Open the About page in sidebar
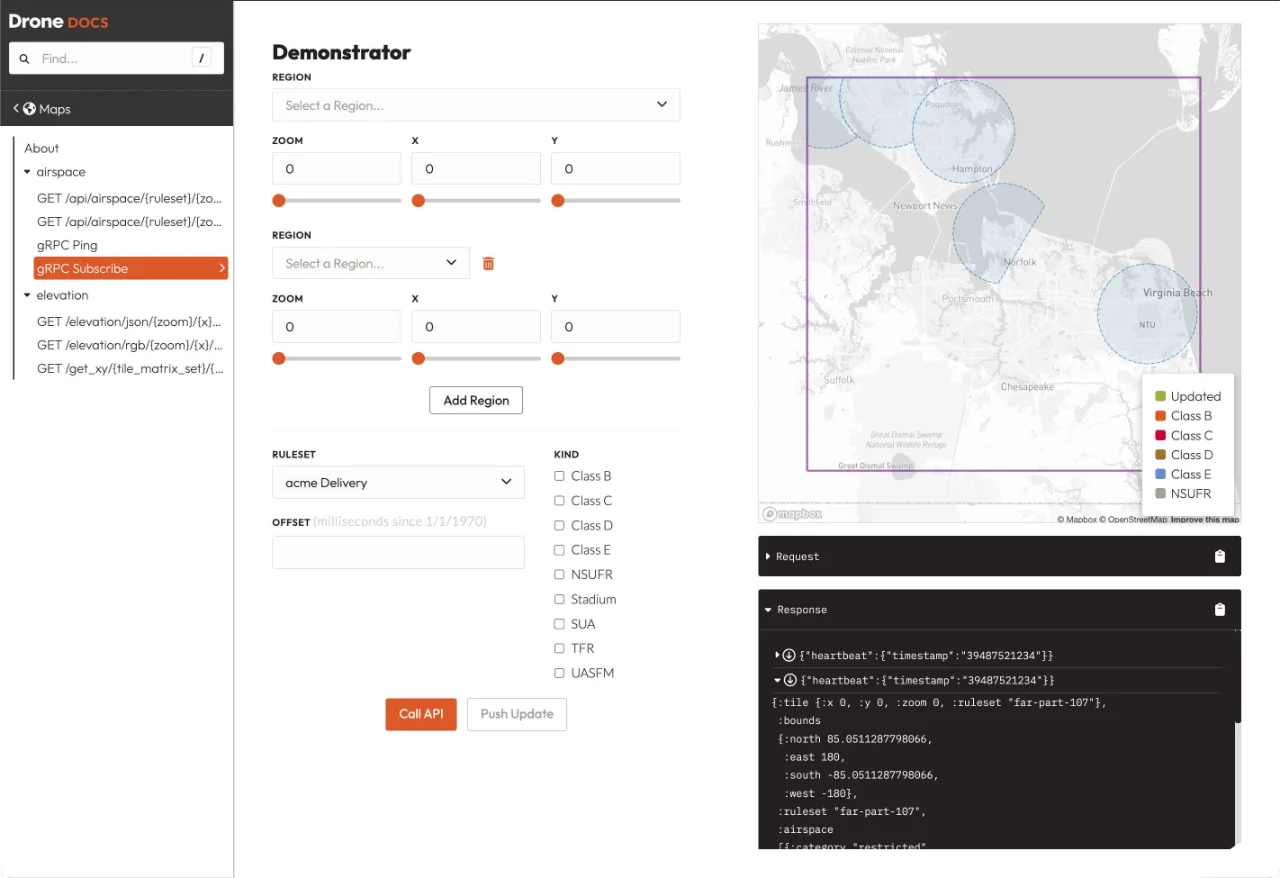Viewport: 1280px width, 878px height. click(x=42, y=148)
